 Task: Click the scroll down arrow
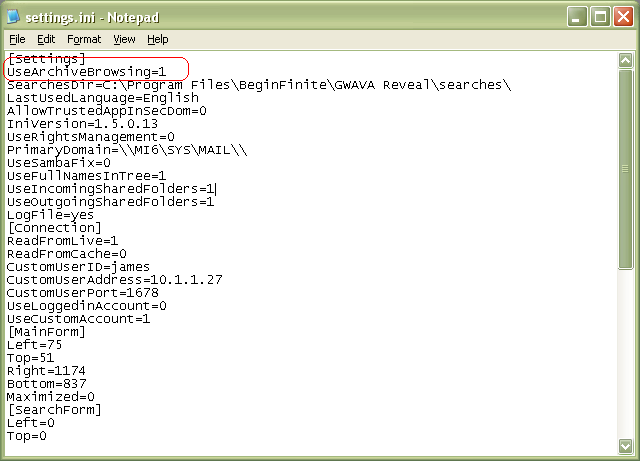click(625, 445)
